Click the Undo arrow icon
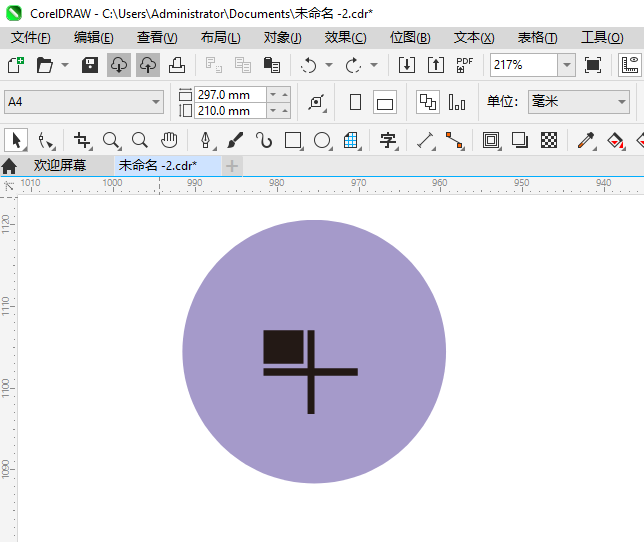Viewport: 644px width, 542px height. pyautogui.click(x=308, y=65)
